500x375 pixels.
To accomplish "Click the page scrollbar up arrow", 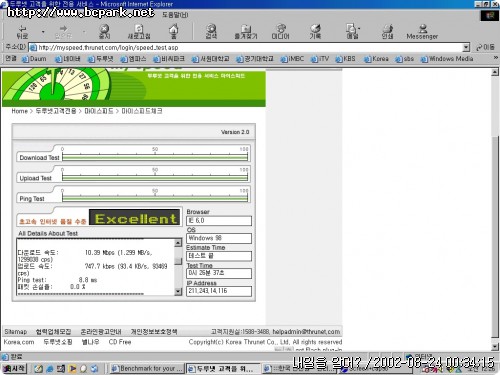I will click(495, 72).
